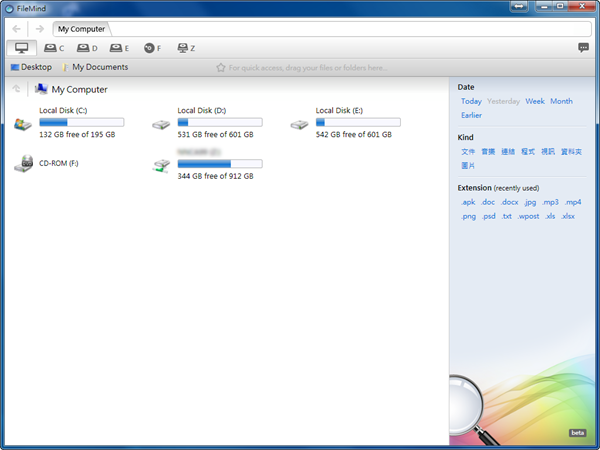This screenshot has width=600, height=450.
Task: Select the My Computer toolbar button
Action: click(x=21, y=48)
